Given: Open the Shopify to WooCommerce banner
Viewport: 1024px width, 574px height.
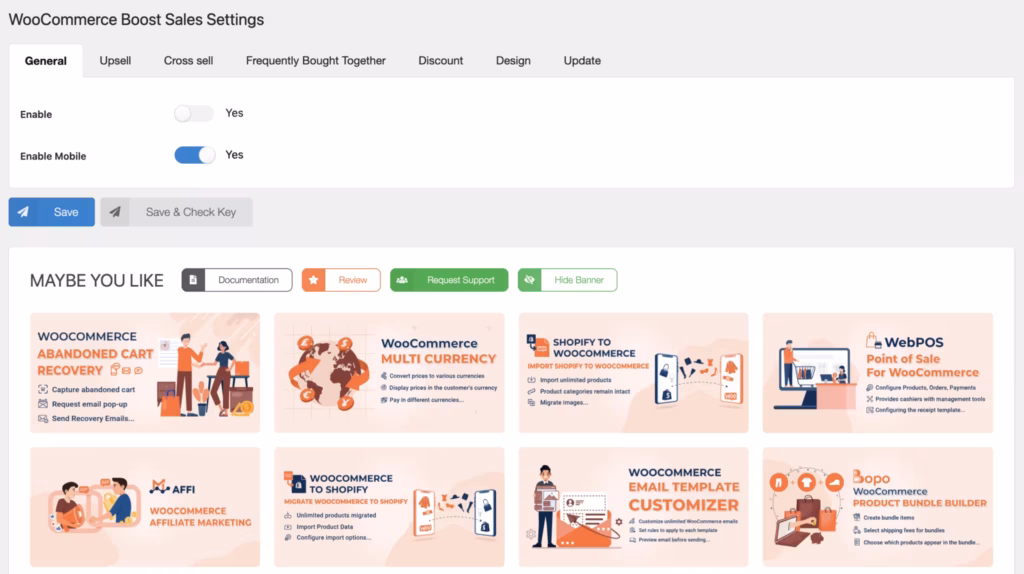Looking at the screenshot, I should click(633, 373).
